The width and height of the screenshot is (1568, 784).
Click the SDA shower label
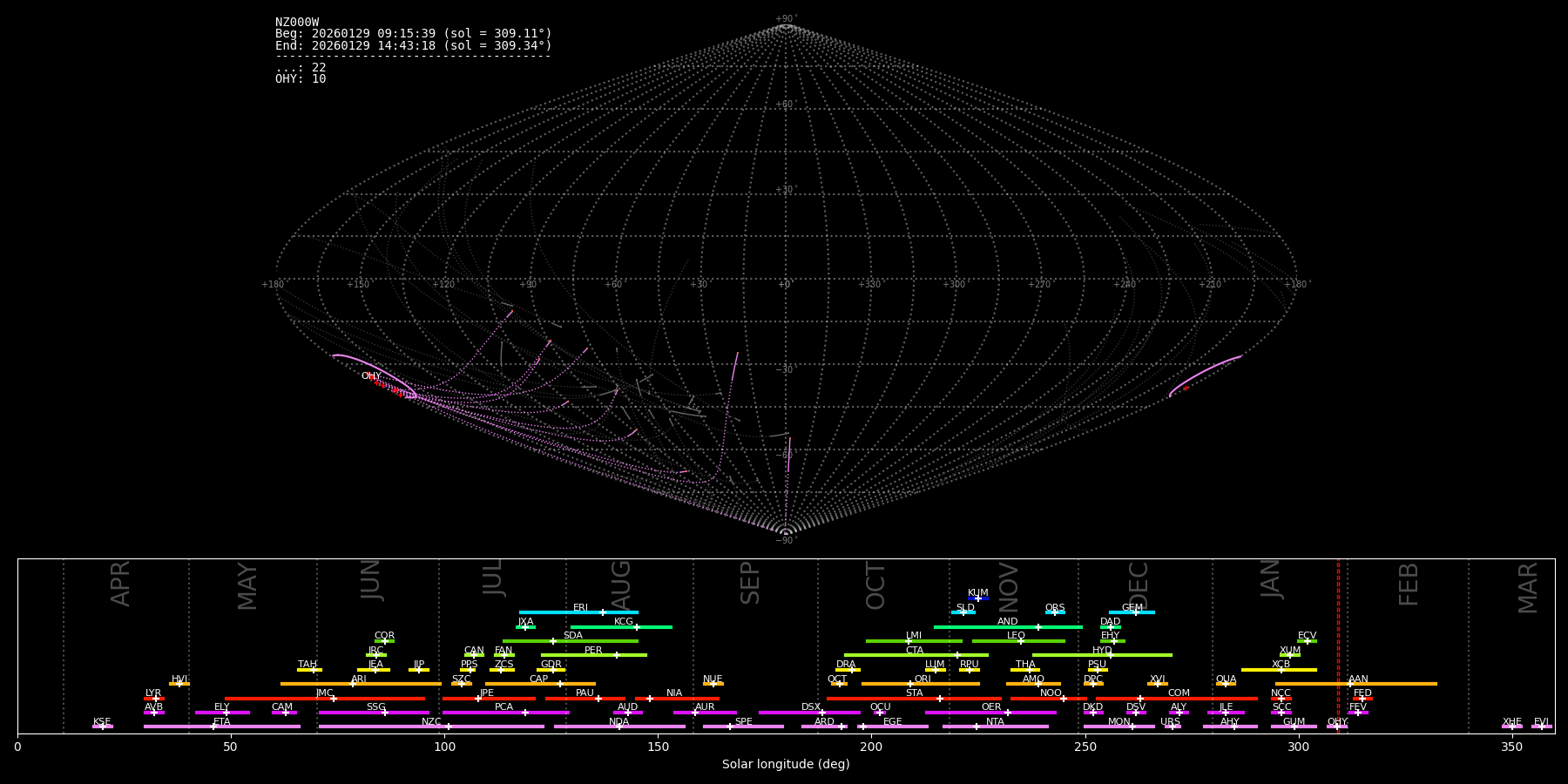(573, 636)
